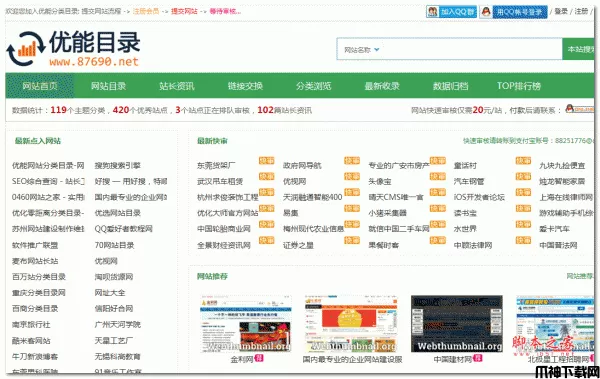Open the 网站目录 navigation tab
This screenshot has width=600, height=379.
coord(108,86)
